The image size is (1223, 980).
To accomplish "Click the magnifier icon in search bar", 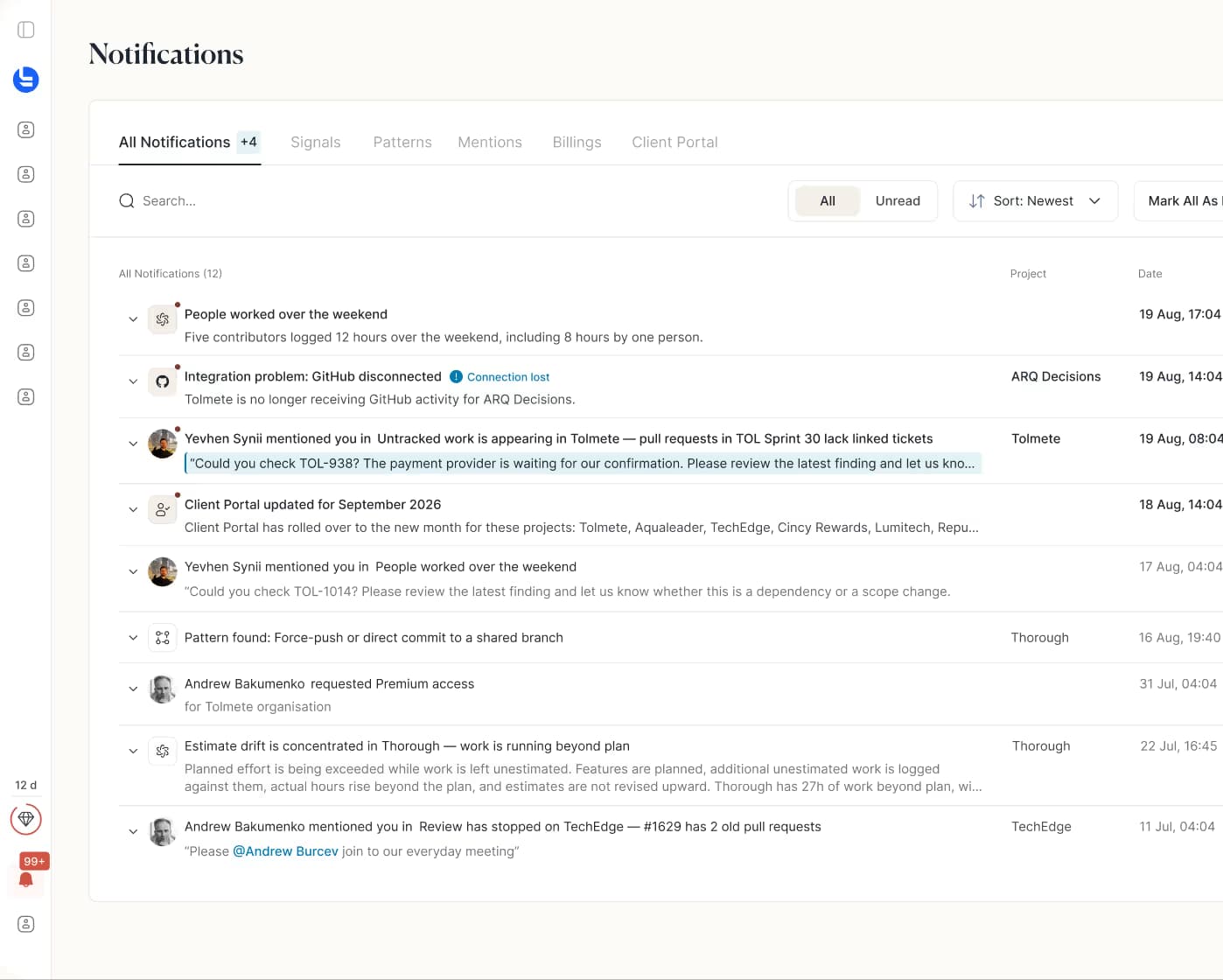I will coord(127,200).
